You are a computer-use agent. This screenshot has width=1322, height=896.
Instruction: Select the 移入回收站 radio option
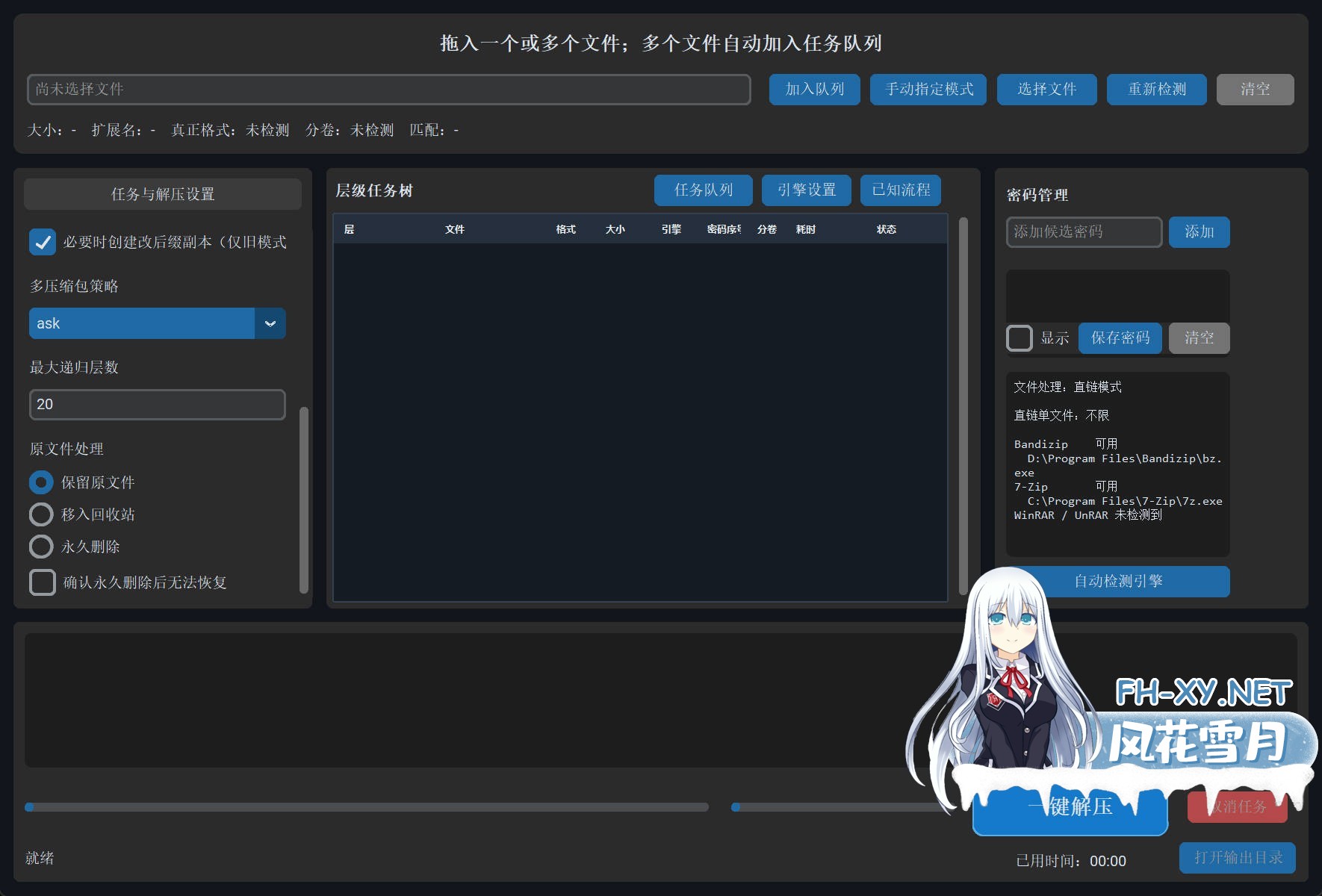pos(41,514)
